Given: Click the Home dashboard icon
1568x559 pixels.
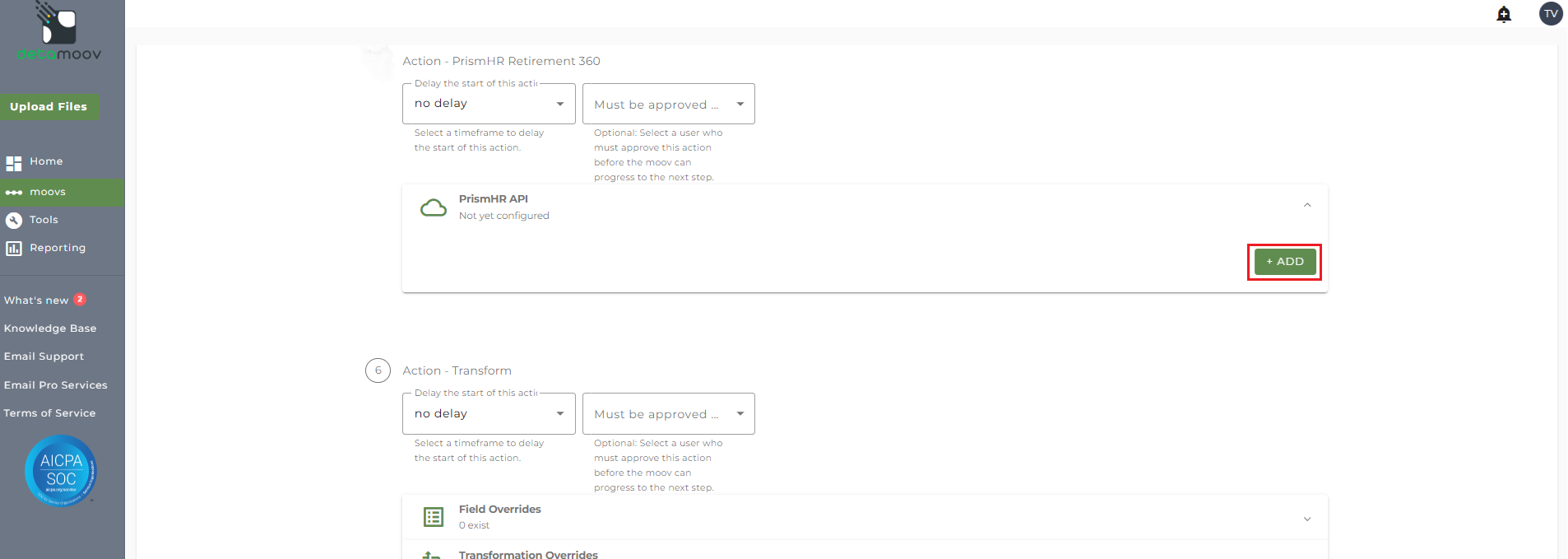Looking at the screenshot, I should [x=14, y=163].
